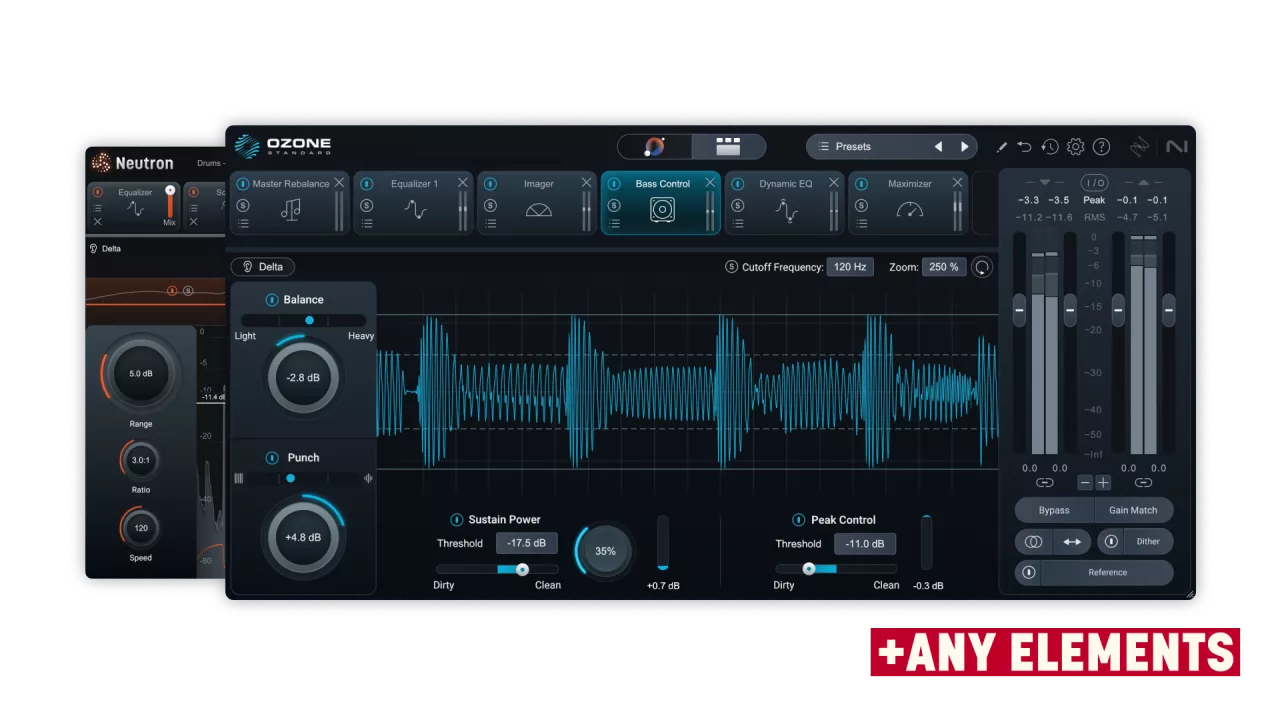
Task: Remove the Dynamic EQ module
Action: point(833,183)
